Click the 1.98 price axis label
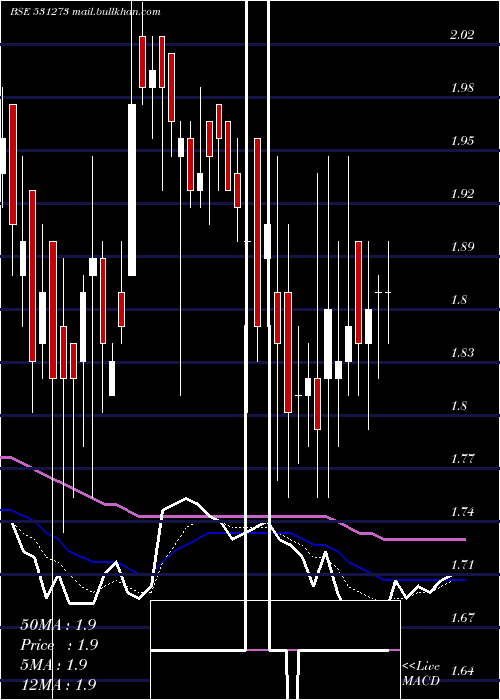This screenshot has height=700, width=500. 462,88
